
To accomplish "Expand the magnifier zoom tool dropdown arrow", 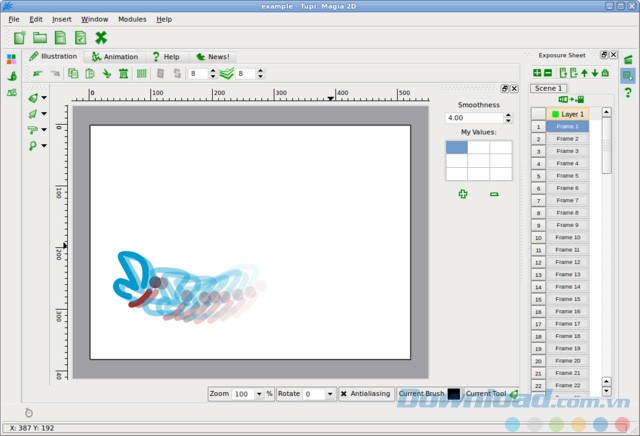I will tap(45, 146).
